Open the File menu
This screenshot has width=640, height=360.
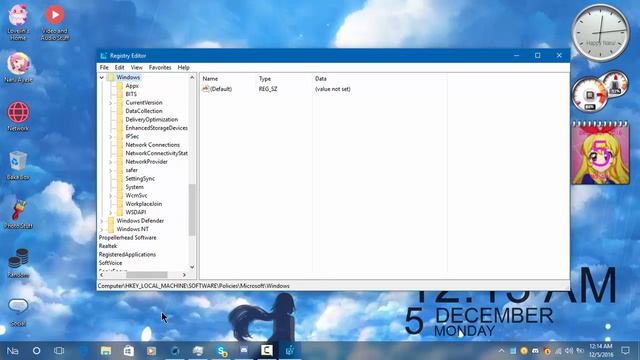click(x=104, y=67)
